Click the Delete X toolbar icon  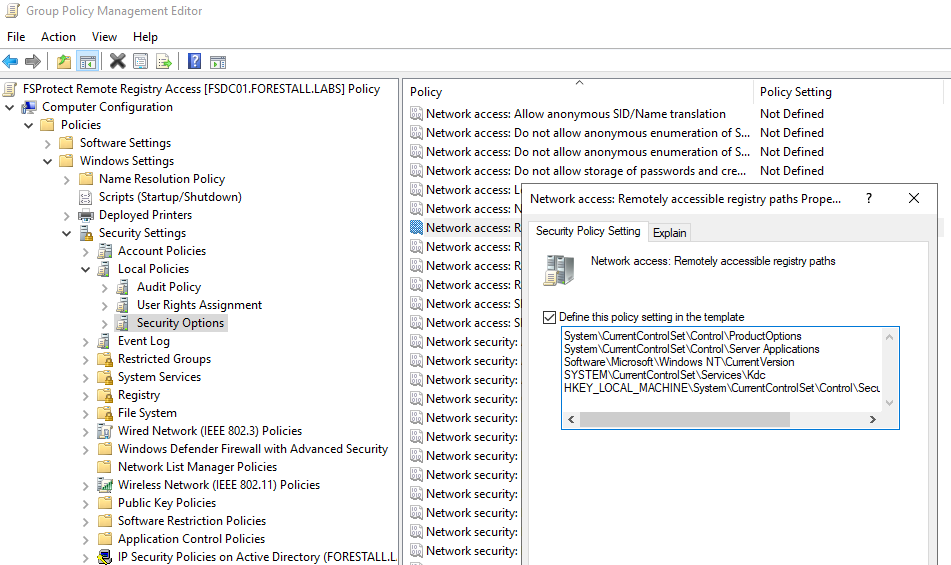(117, 61)
